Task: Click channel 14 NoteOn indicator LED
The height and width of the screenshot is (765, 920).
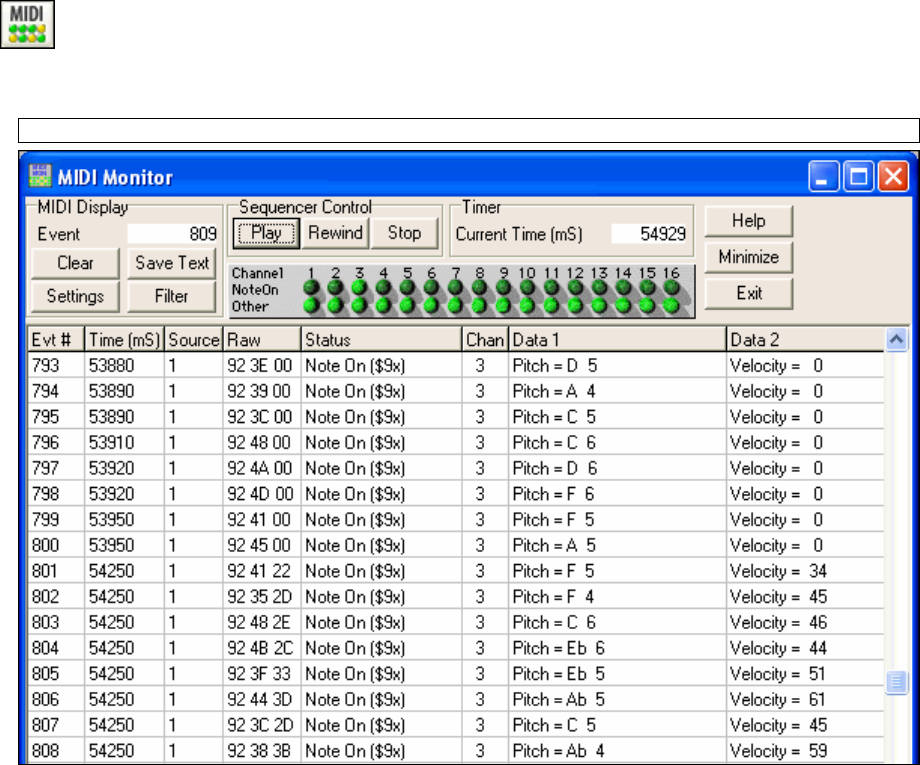Action: (623, 287)
